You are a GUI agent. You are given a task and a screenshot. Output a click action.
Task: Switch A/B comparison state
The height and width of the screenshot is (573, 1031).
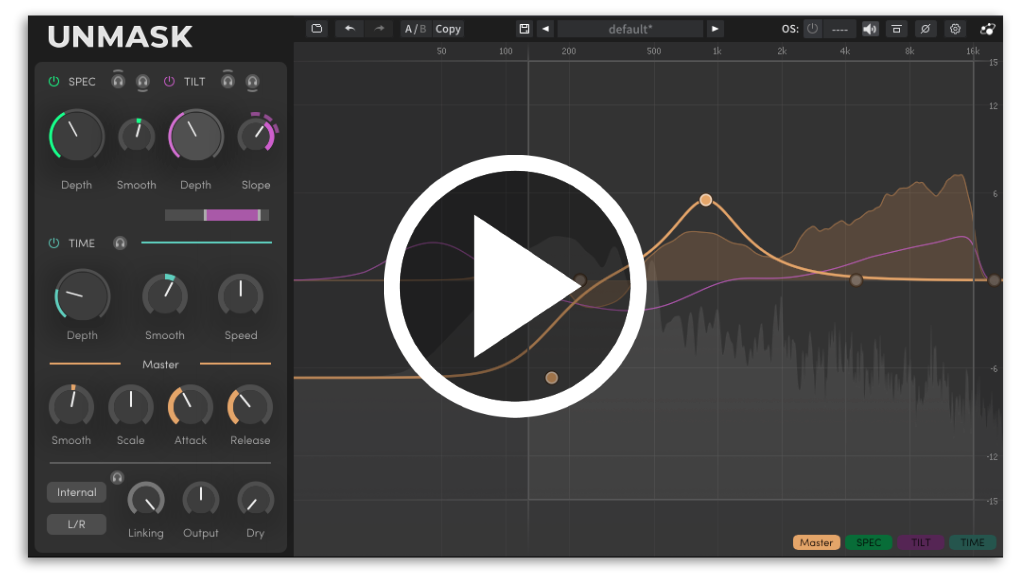click(x=416, y=29)
